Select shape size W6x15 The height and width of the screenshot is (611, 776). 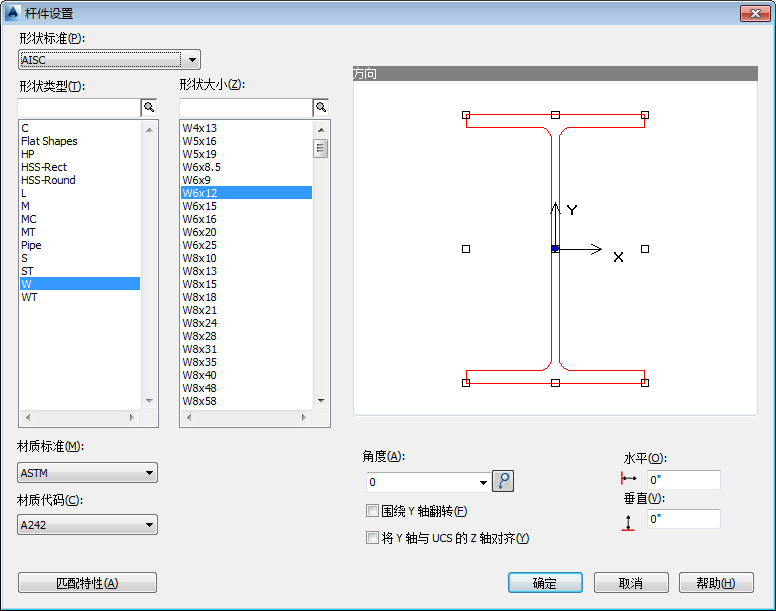[x=246, y=206]
